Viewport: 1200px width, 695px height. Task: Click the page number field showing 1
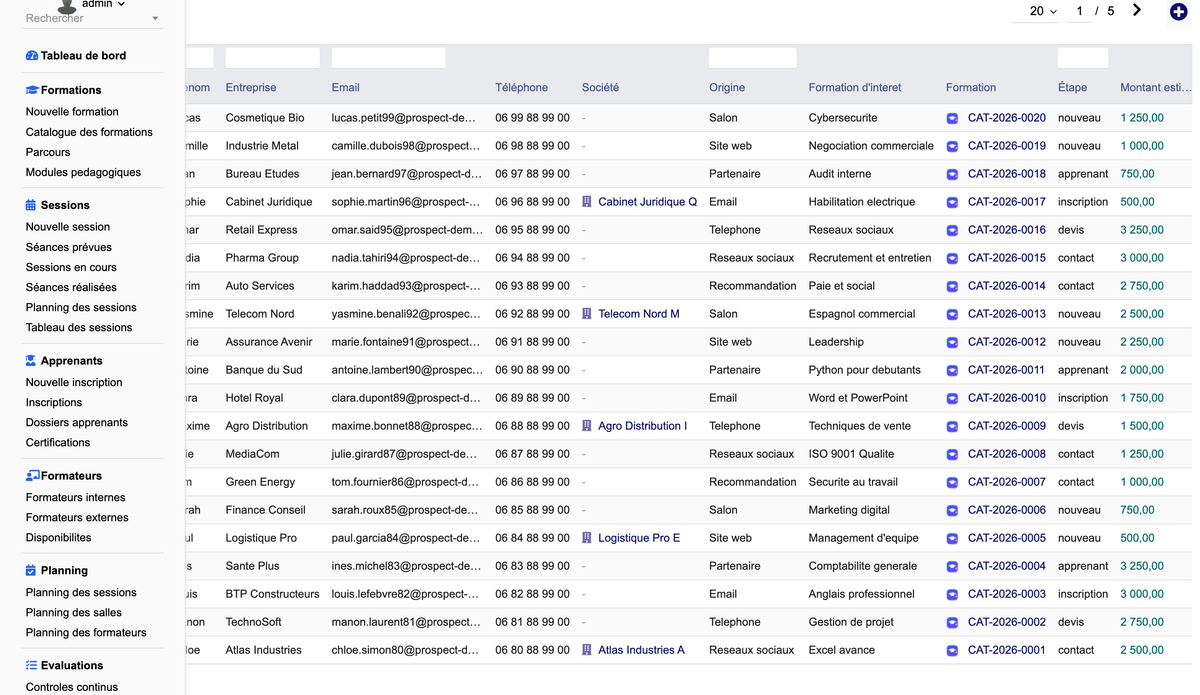tap(1079, 11)
